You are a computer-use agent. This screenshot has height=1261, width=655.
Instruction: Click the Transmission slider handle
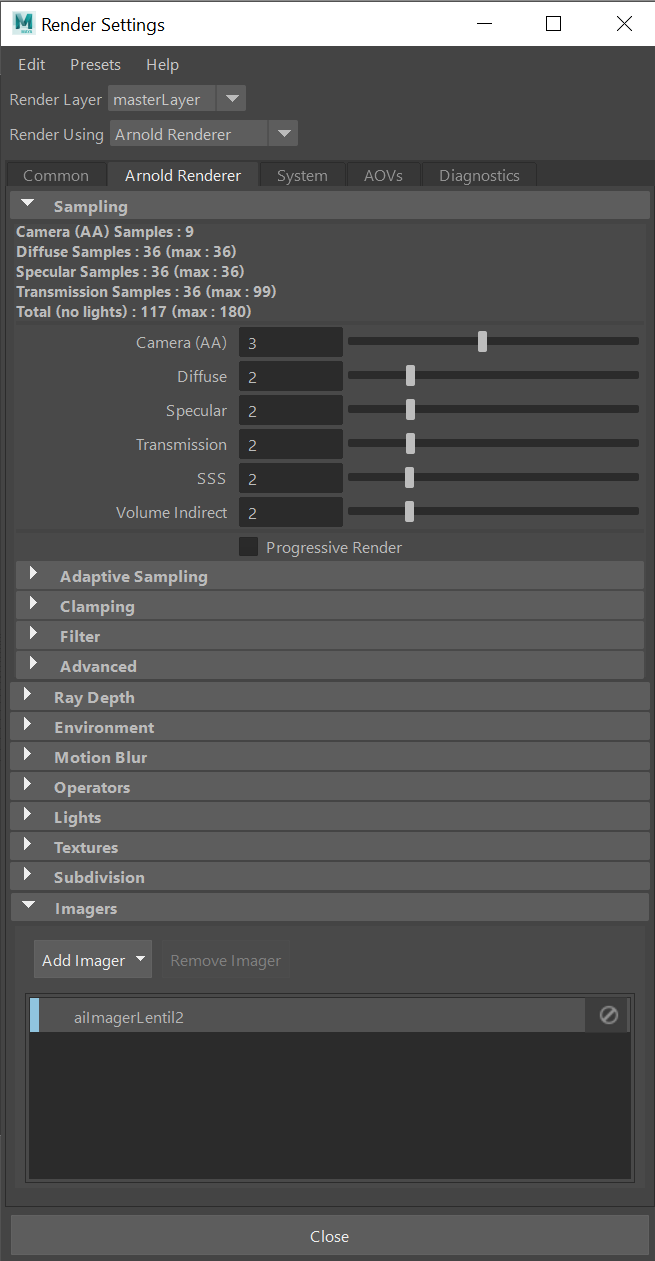pyautogui.click(x=410, y=444)
